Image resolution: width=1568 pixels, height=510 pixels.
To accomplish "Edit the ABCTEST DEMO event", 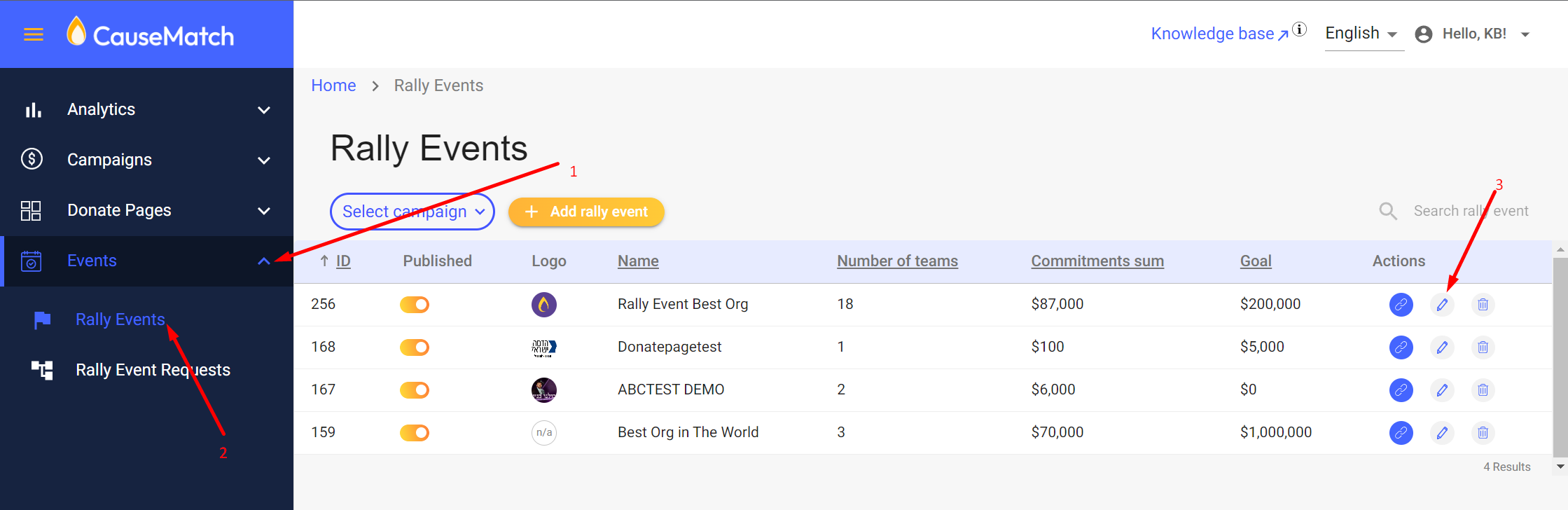I will click(1442, 390).
